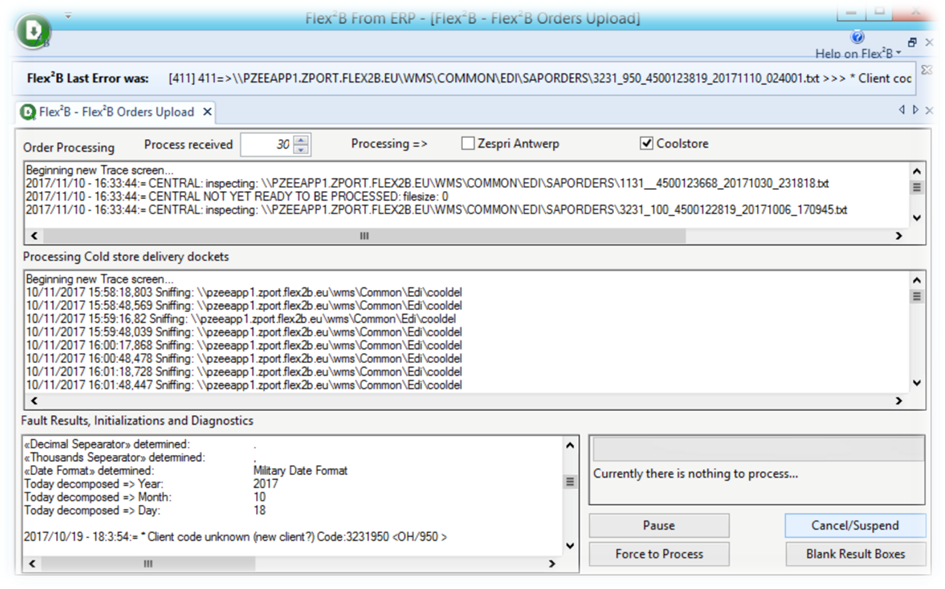The image size is (945, 589).
Task: Expand the Help on Flex²B menu
Action: coord(858,53)
